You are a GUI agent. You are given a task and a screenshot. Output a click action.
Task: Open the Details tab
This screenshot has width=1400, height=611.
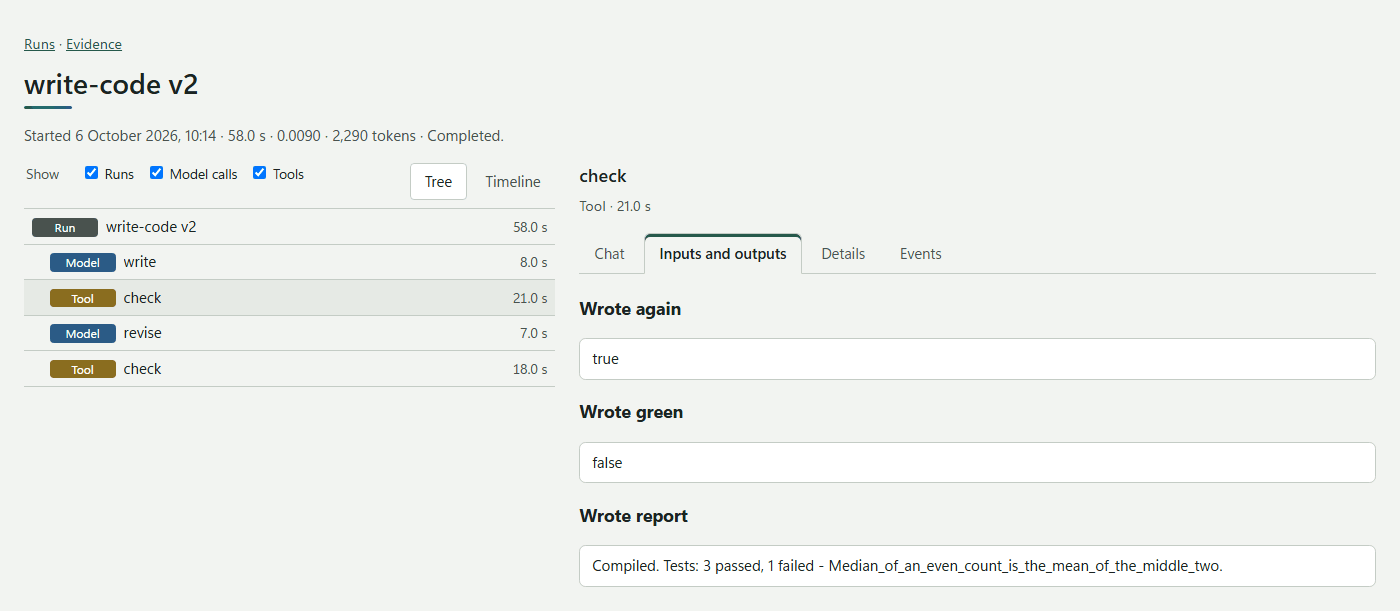point(843,254)
